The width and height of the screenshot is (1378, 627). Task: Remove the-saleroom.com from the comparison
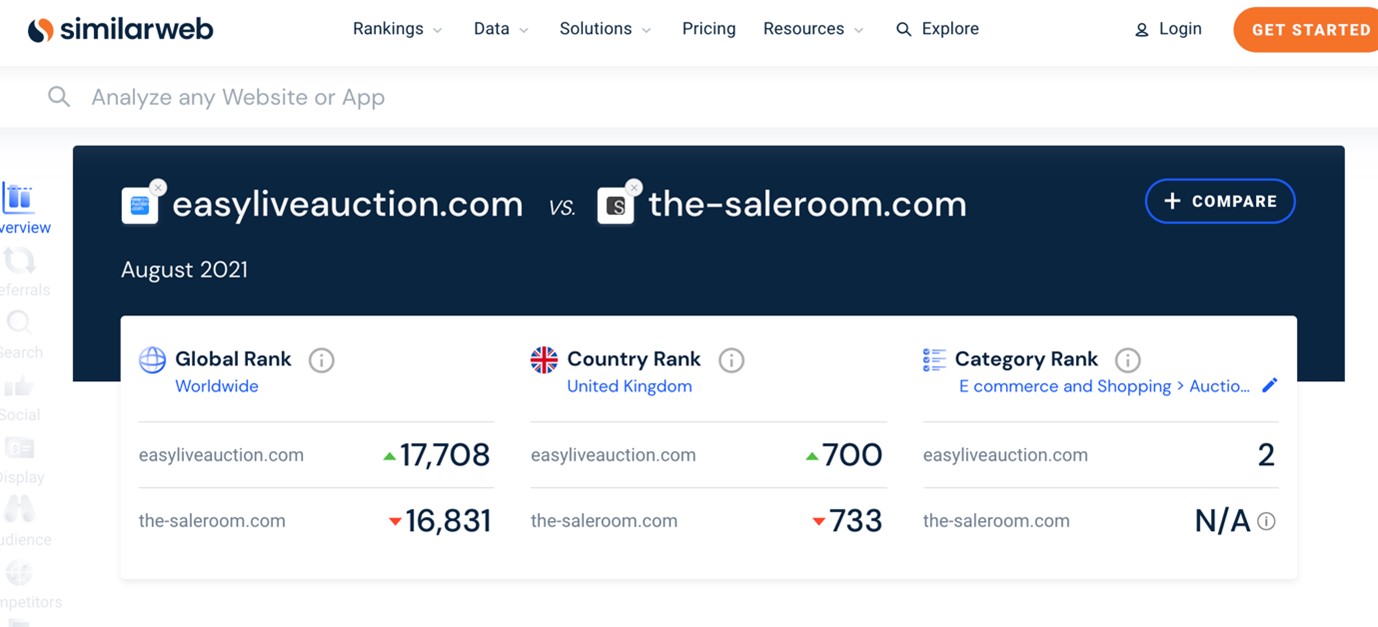[634, 187]
